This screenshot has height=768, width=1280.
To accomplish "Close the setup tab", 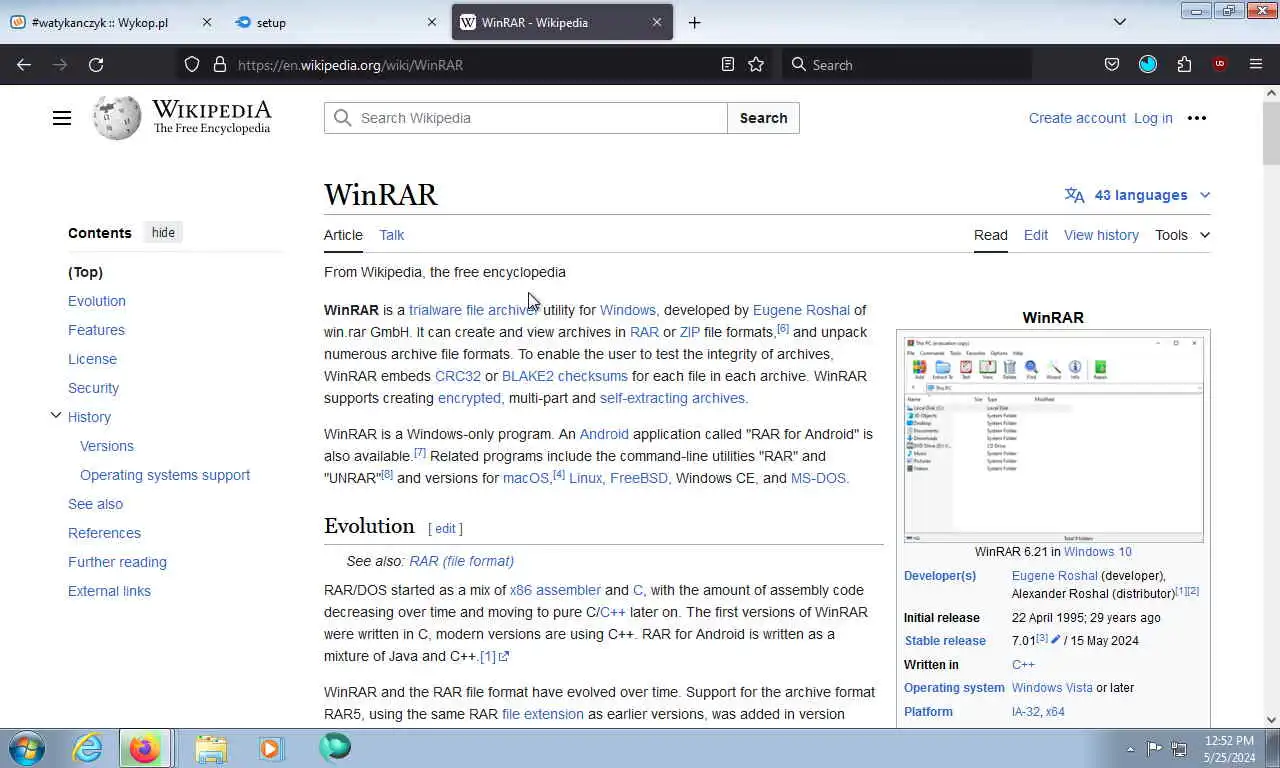I will pos(432,22).
